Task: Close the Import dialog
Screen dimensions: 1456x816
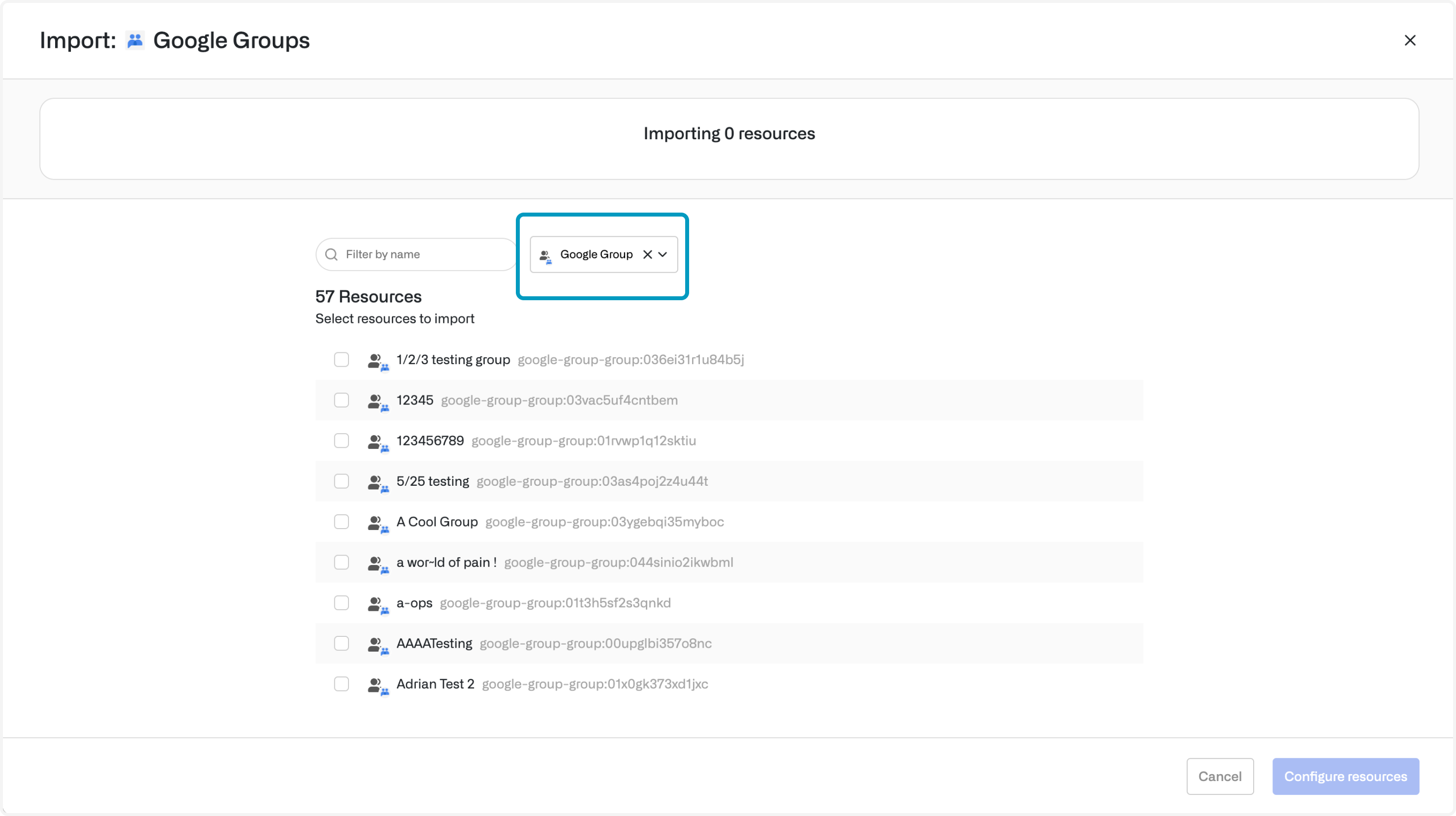Action: point(1410,40)
